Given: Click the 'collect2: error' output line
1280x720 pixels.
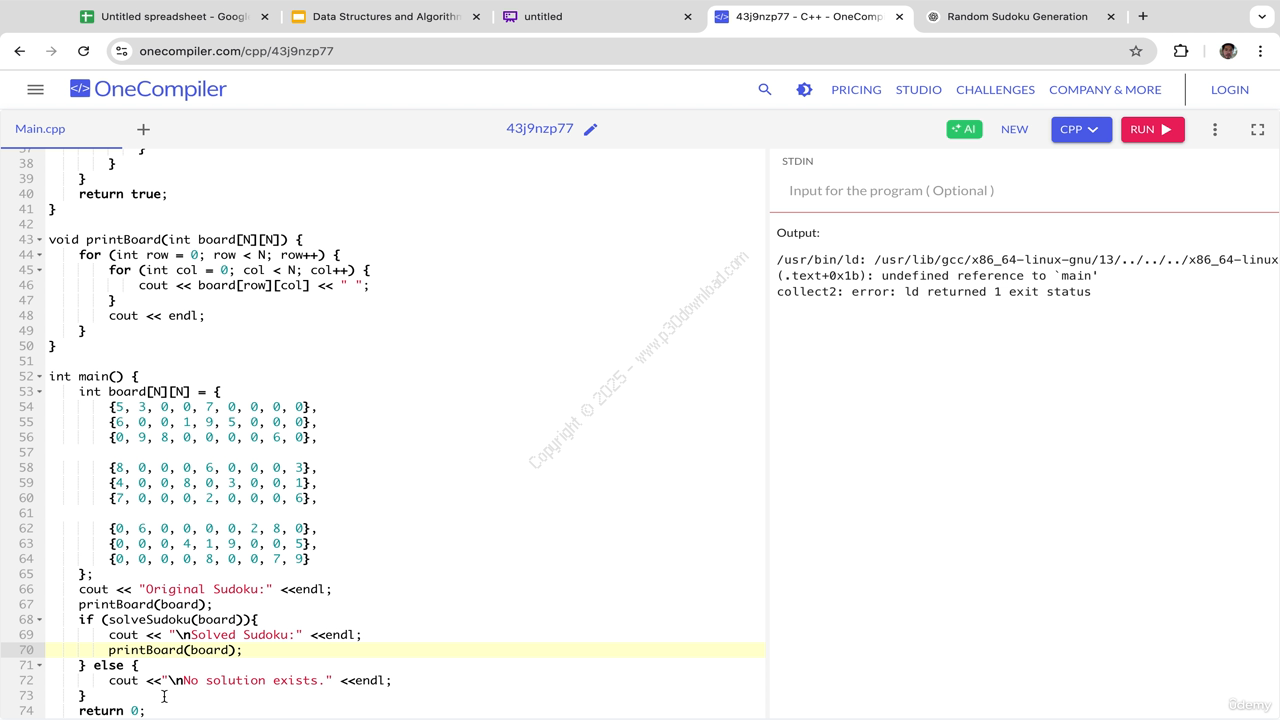Looking at the screenshot, I should point(934,292).
